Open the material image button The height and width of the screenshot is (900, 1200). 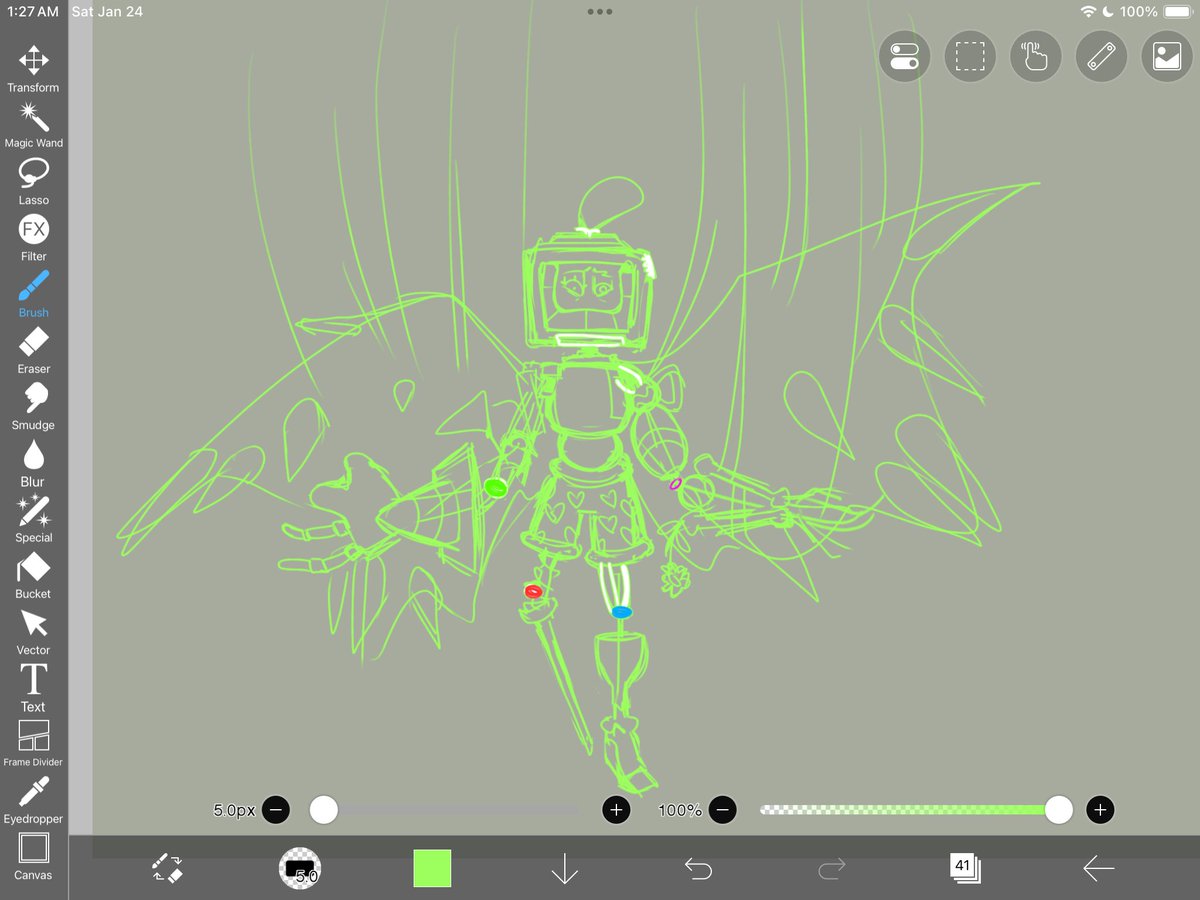(x=1167, y=57)
